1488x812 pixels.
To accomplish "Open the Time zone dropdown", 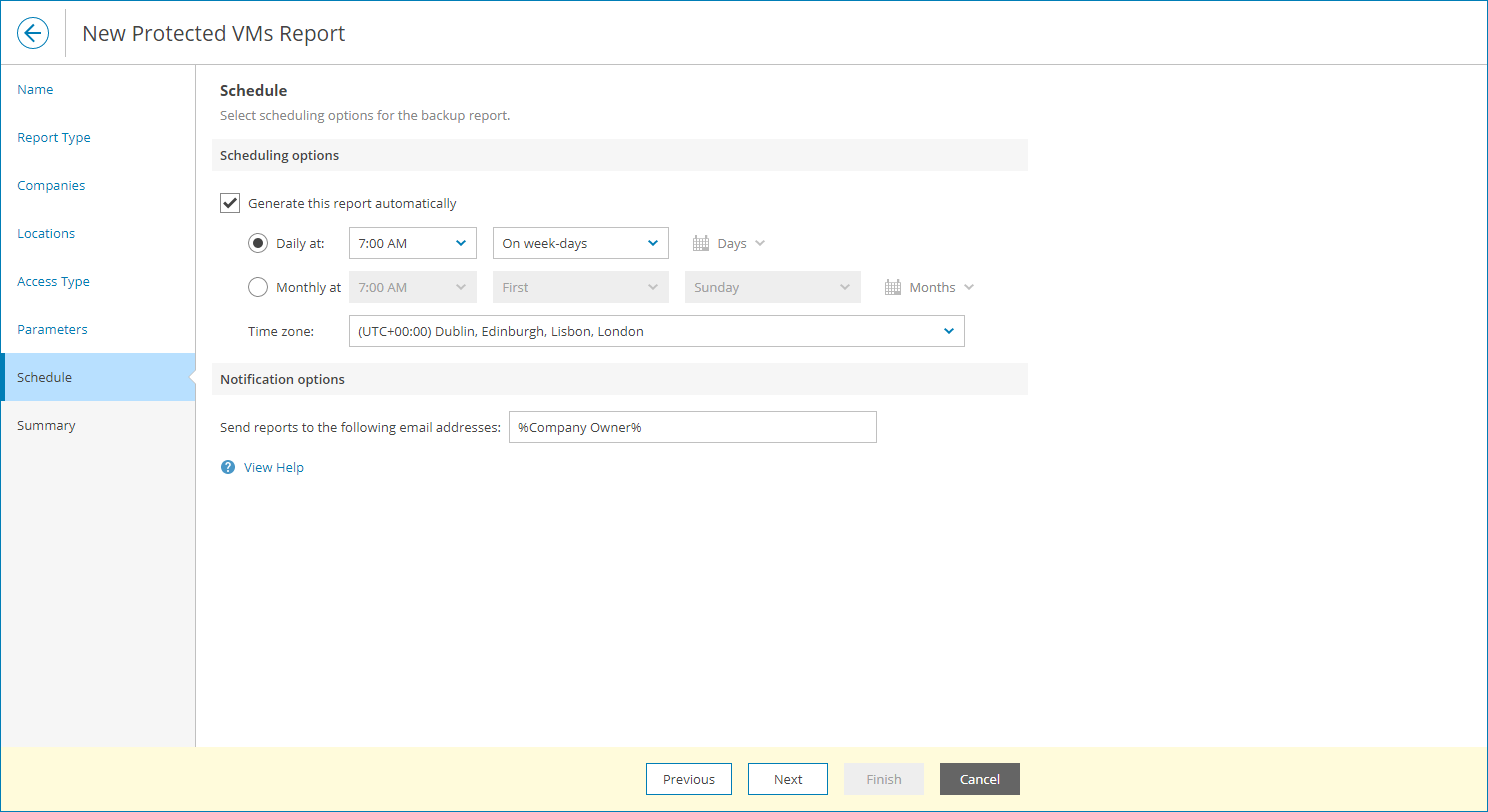I will click(x=656, y=331).
